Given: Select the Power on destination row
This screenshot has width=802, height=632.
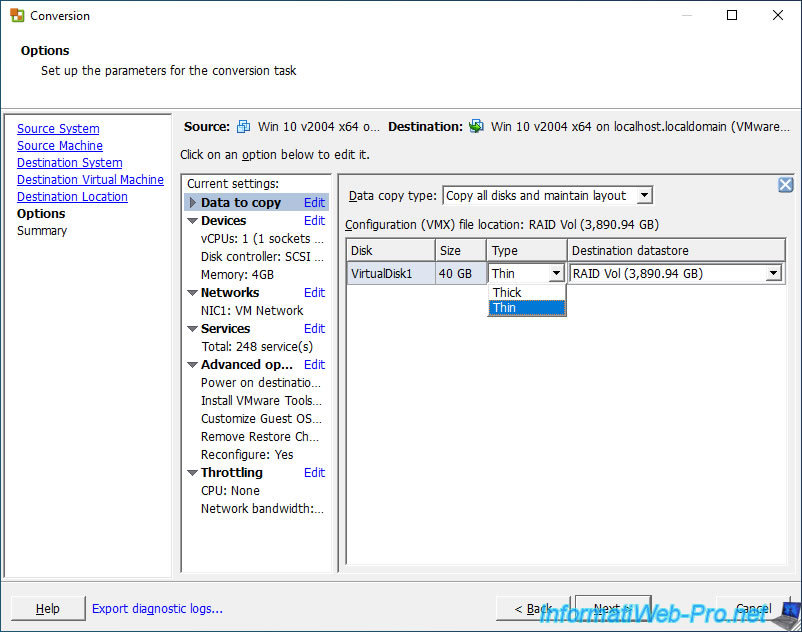Looking at the screenshot, I should [x=261, y=383].
